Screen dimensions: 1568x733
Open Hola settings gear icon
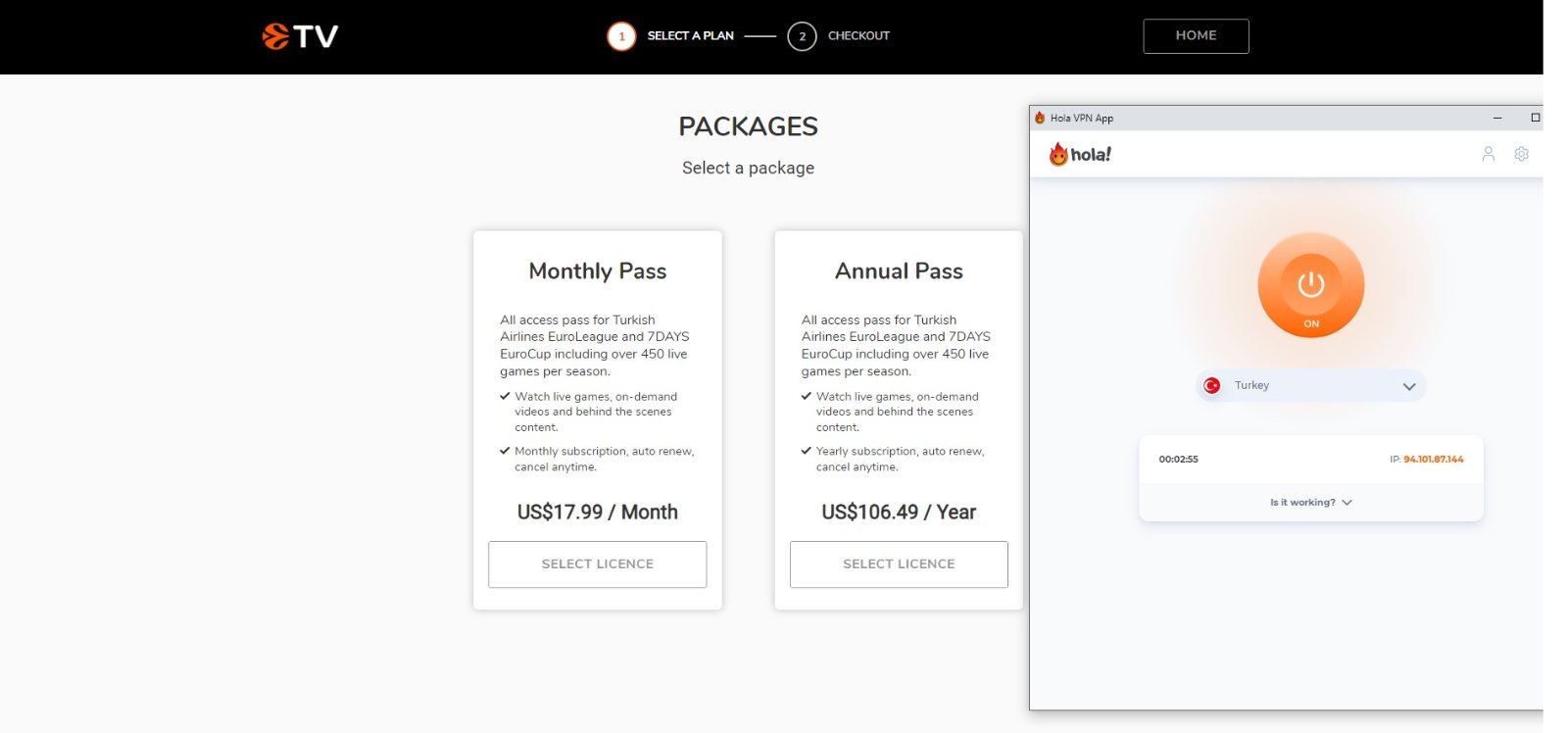pyautogui.click(x=1521, y=154)
